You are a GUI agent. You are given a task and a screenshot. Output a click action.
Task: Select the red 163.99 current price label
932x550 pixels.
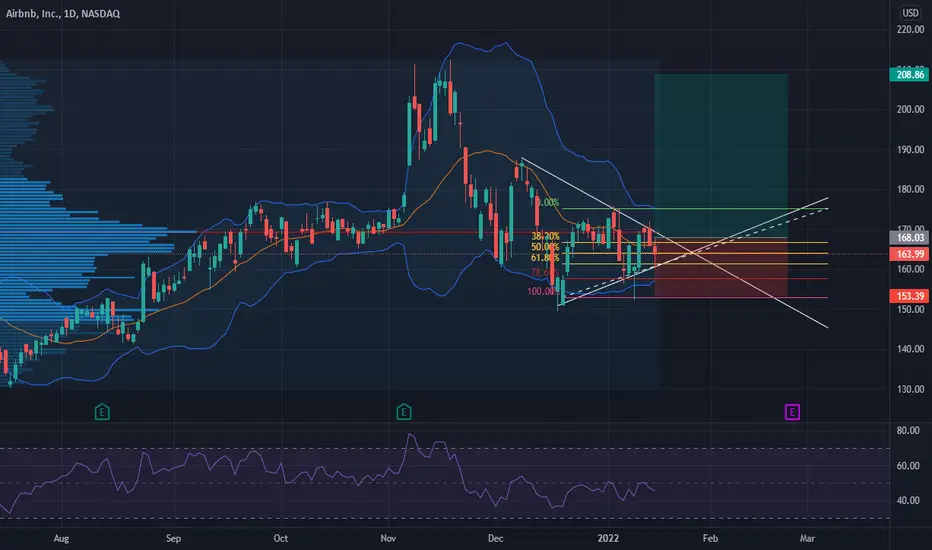click(x=910, y=254)
